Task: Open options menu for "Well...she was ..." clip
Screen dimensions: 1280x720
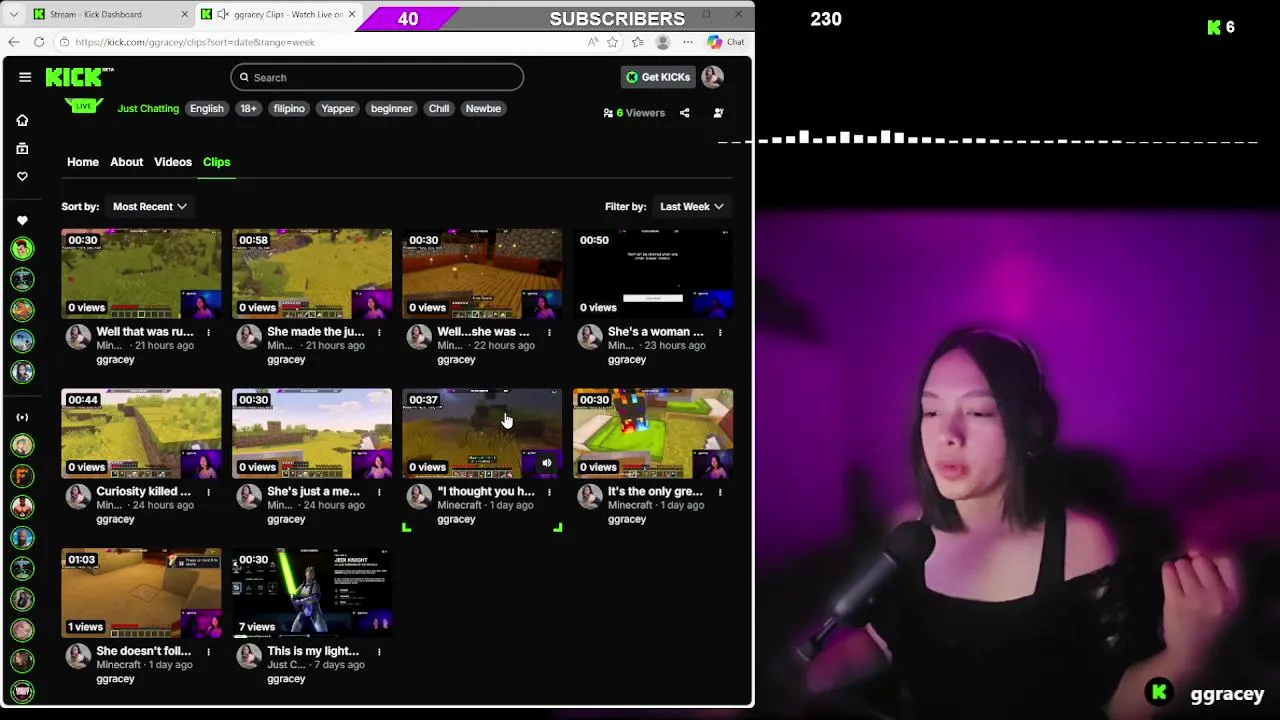Action: tap(549, 332)
